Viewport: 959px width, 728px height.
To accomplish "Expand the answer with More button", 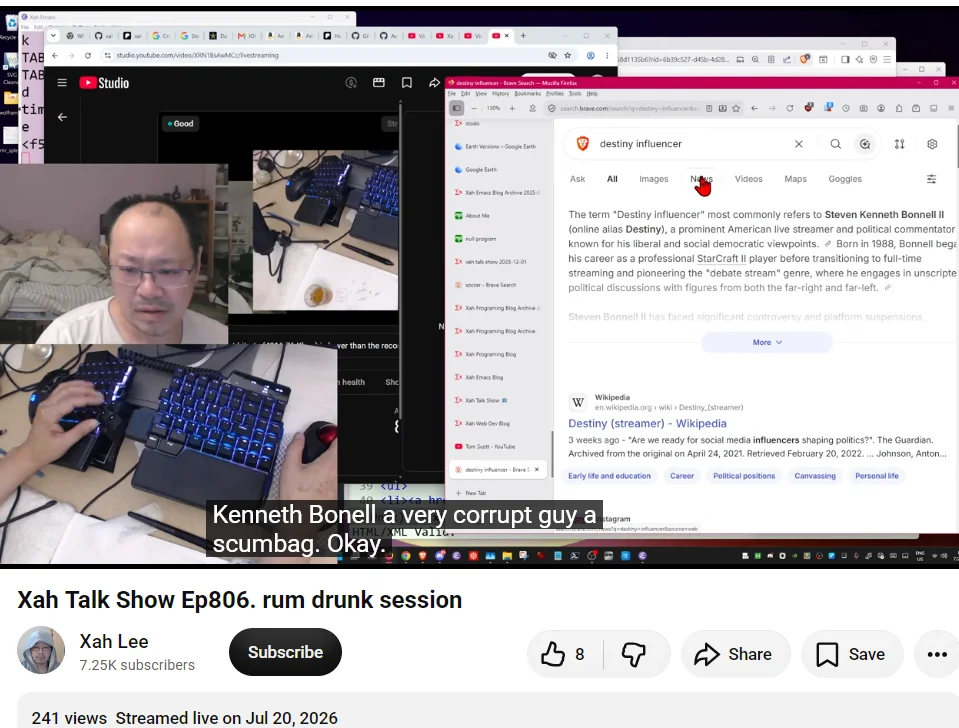I will (x=767, y=342).
